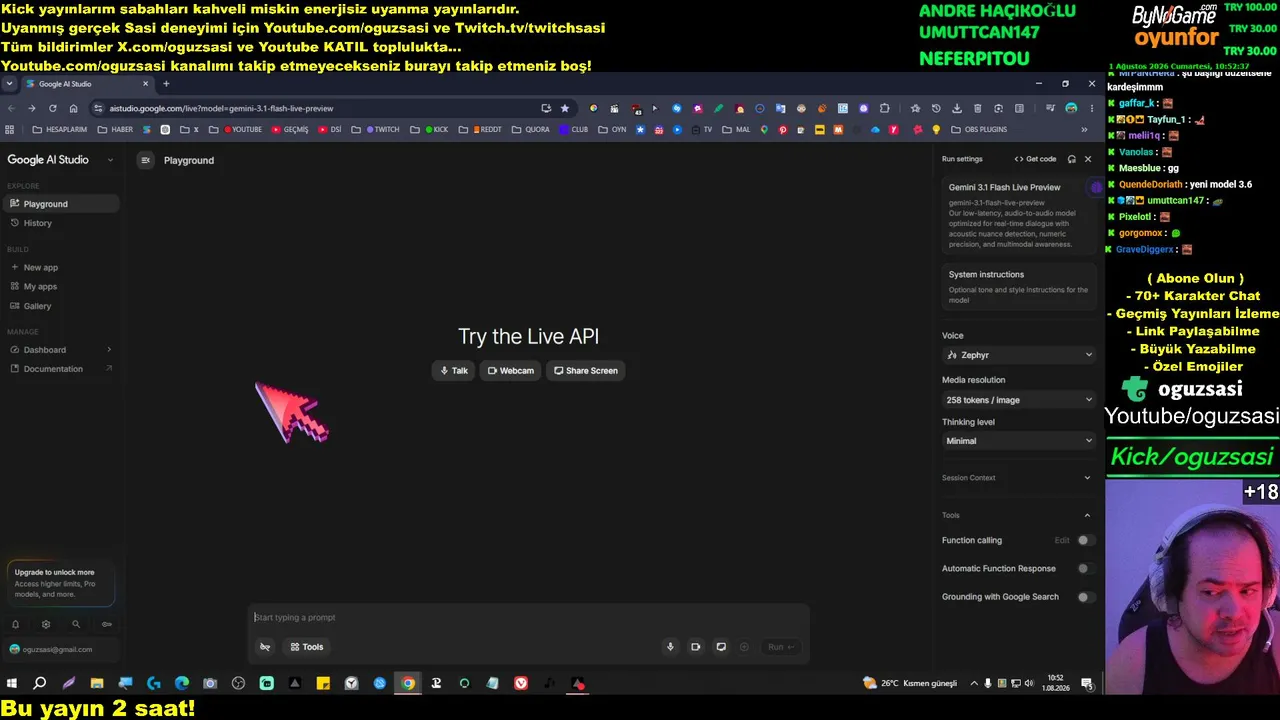Show hidden system tray icons chevron

(x=974, y=684)
